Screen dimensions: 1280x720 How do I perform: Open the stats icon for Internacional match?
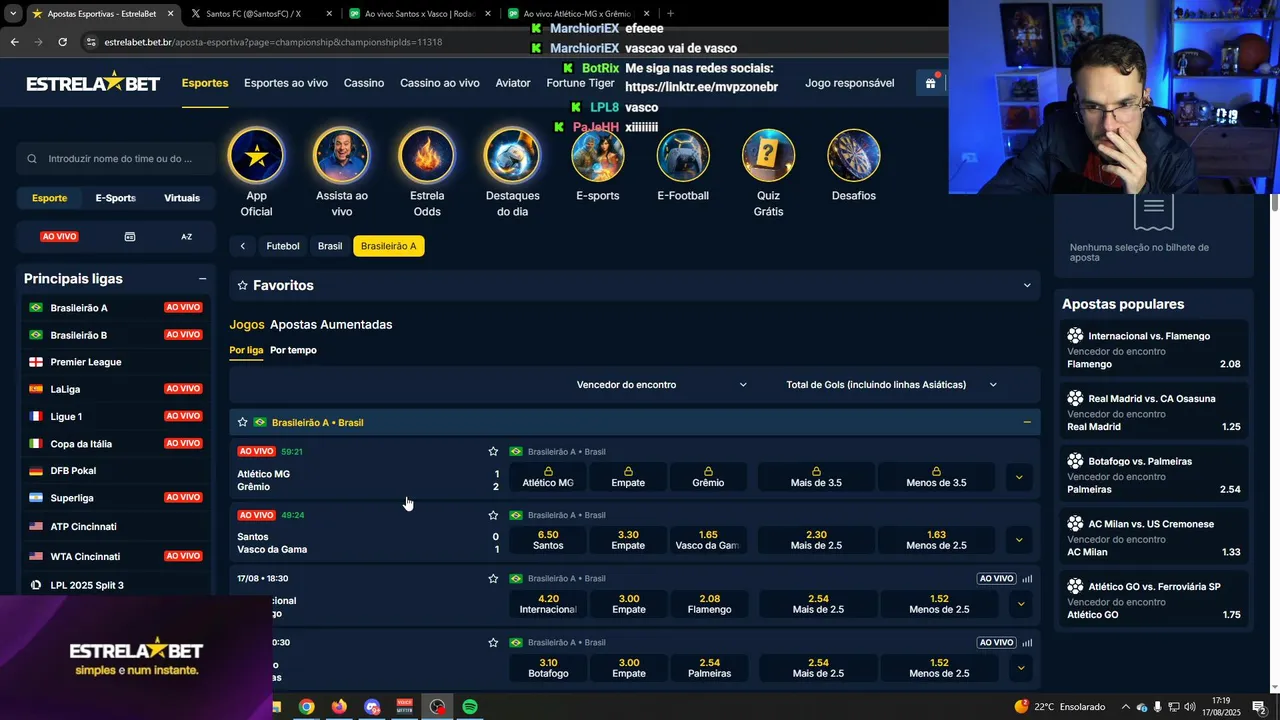tap(1027, 578)
